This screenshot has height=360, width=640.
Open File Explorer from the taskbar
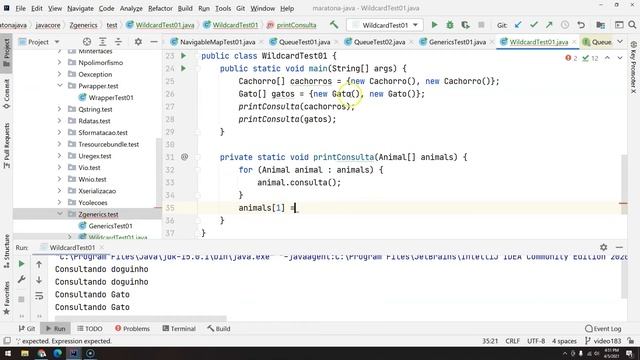pos(25,353)
